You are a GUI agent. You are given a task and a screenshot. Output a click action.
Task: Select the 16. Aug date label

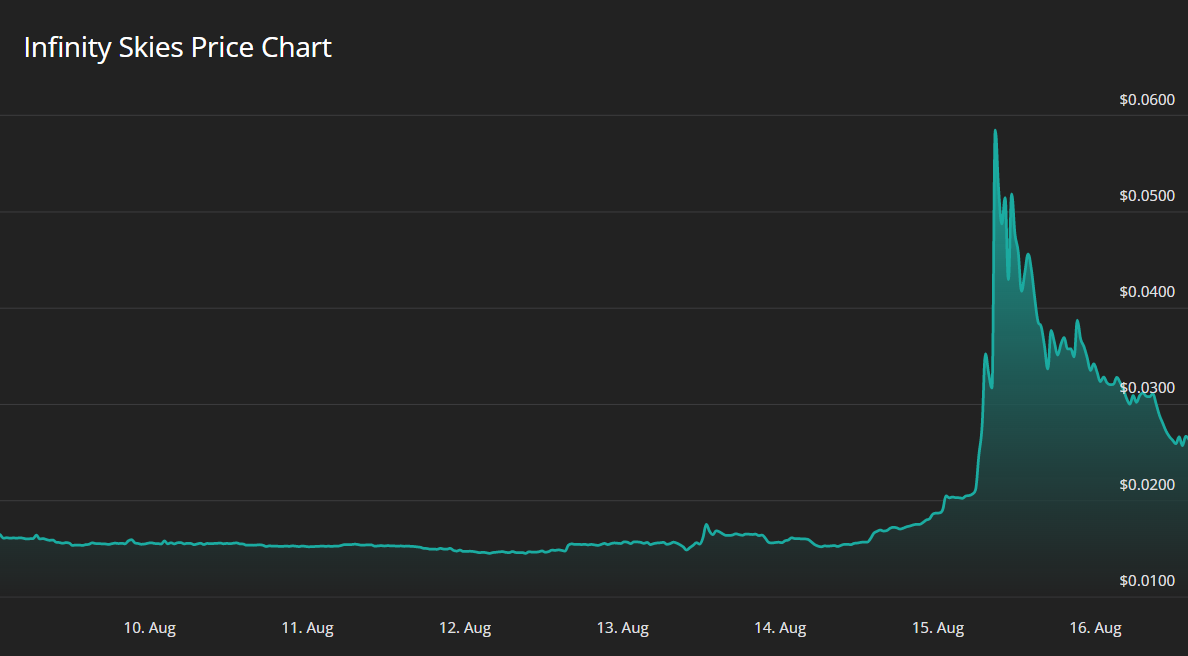[x=1095, y=628]
